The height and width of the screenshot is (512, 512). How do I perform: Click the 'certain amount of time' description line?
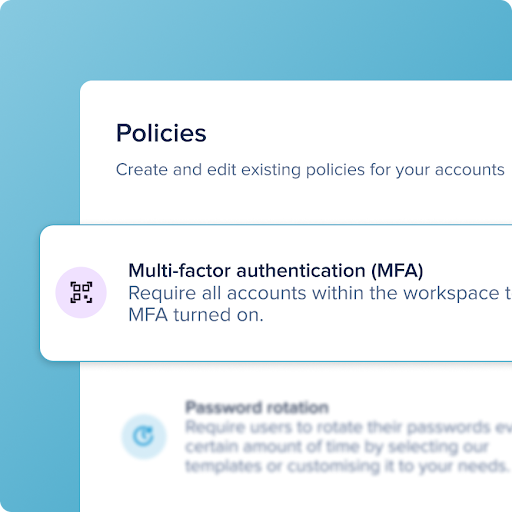point(337,447)
